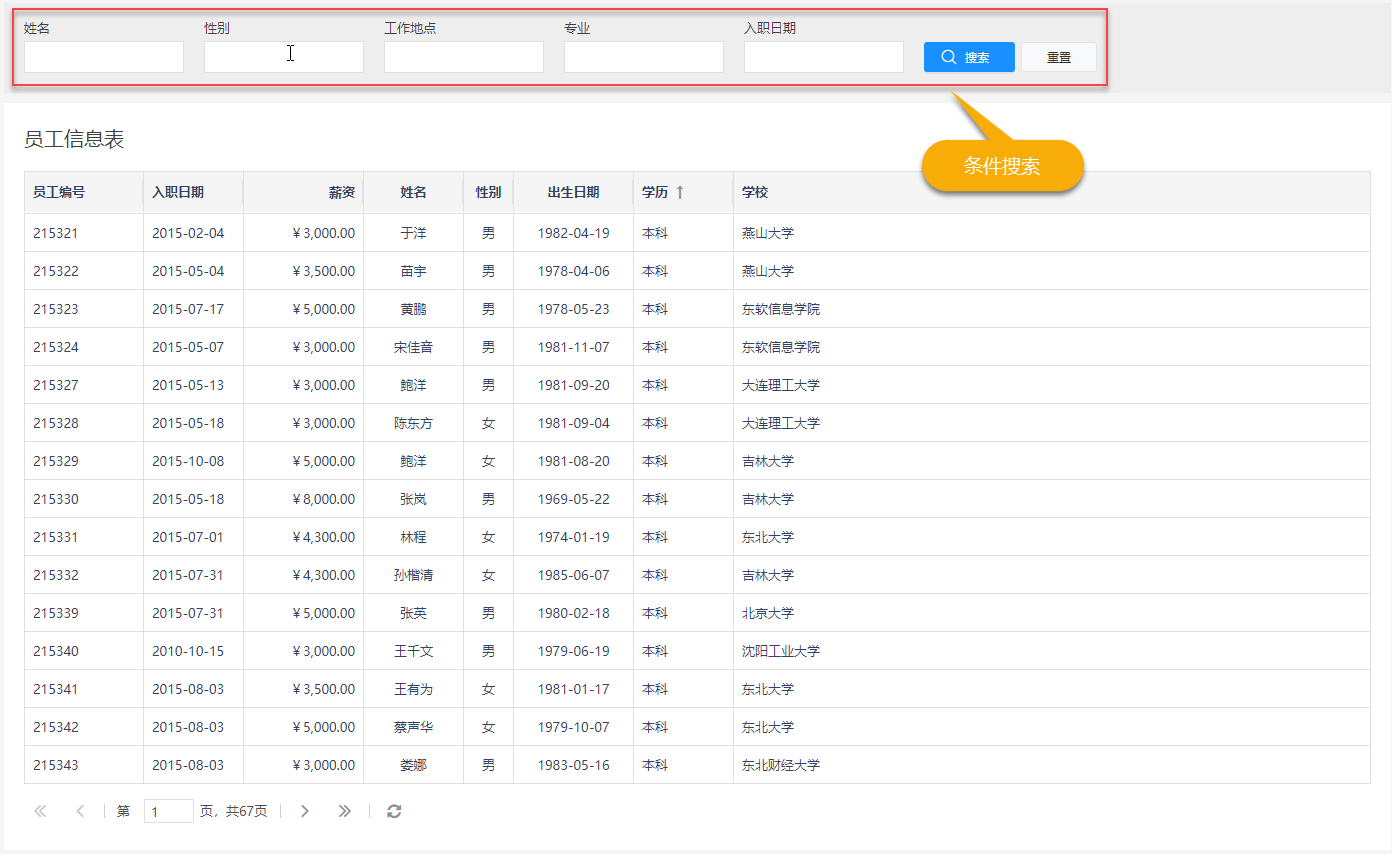
Task: Sort by the 性别 column header
Action: pyautogui.click(x=488, y=192)
